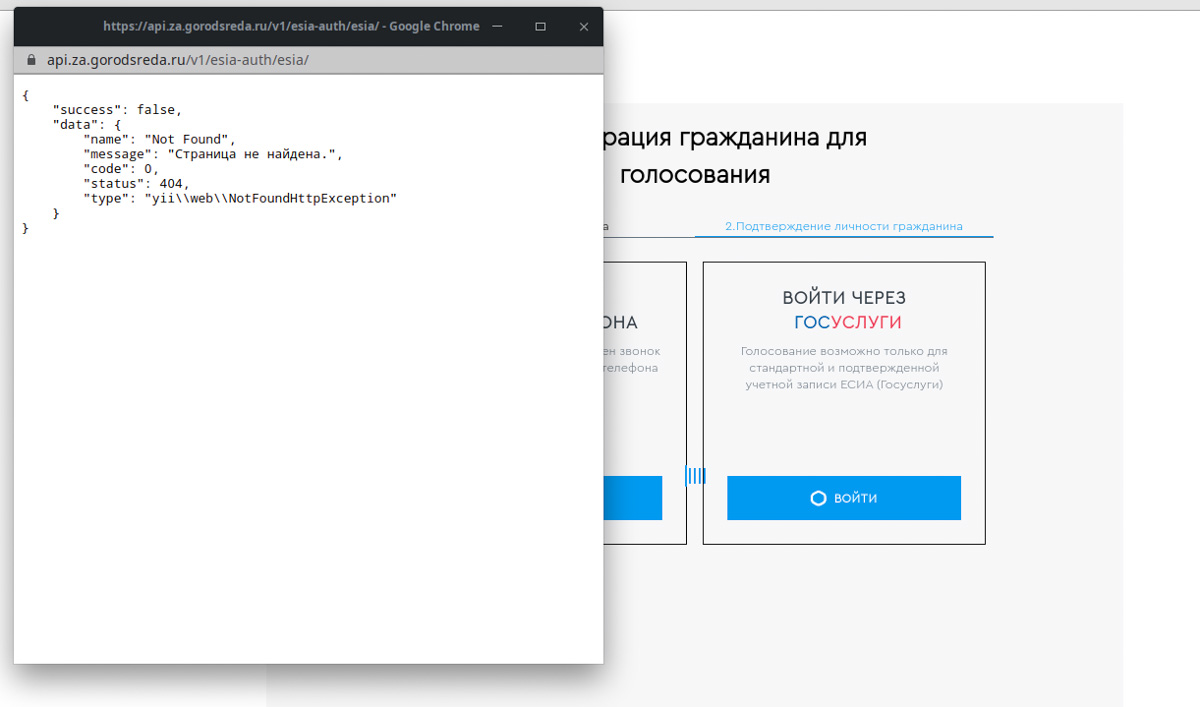Minimize the api.za.gorodsreda.ru Chrome popup
Viewport: 1200px width, 707px height.
coord(497,26)
